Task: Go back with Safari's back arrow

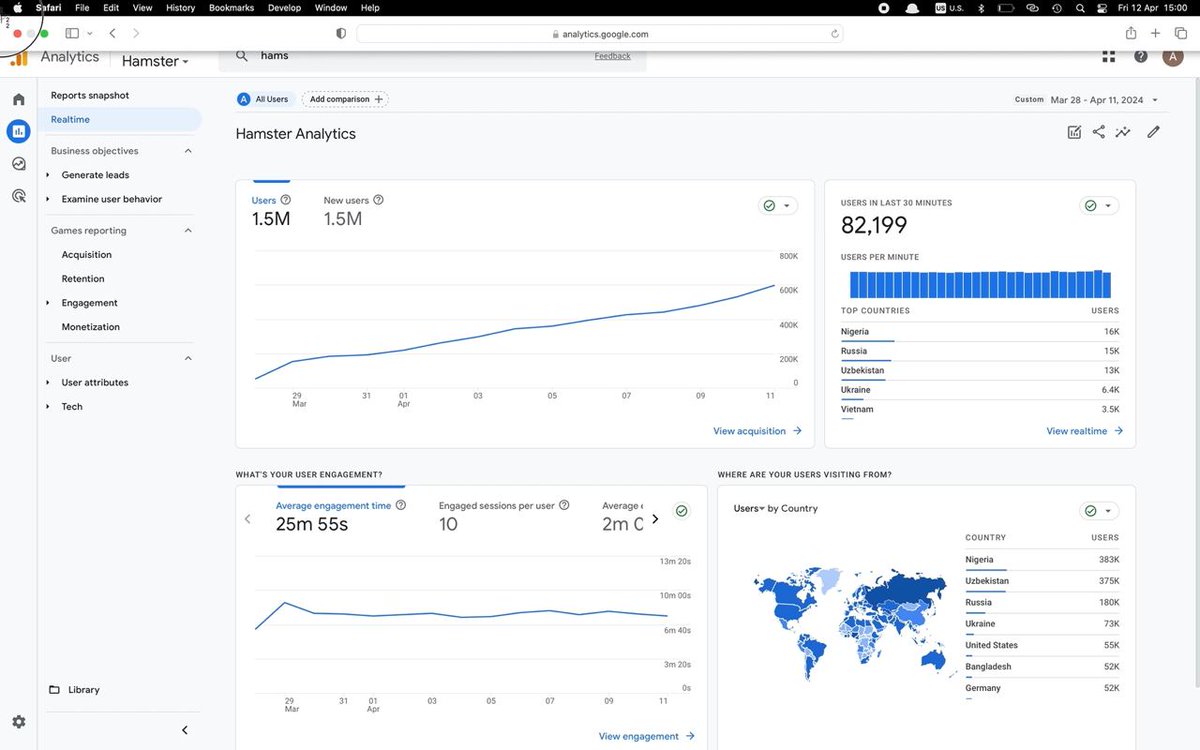Action: point(112,33)
